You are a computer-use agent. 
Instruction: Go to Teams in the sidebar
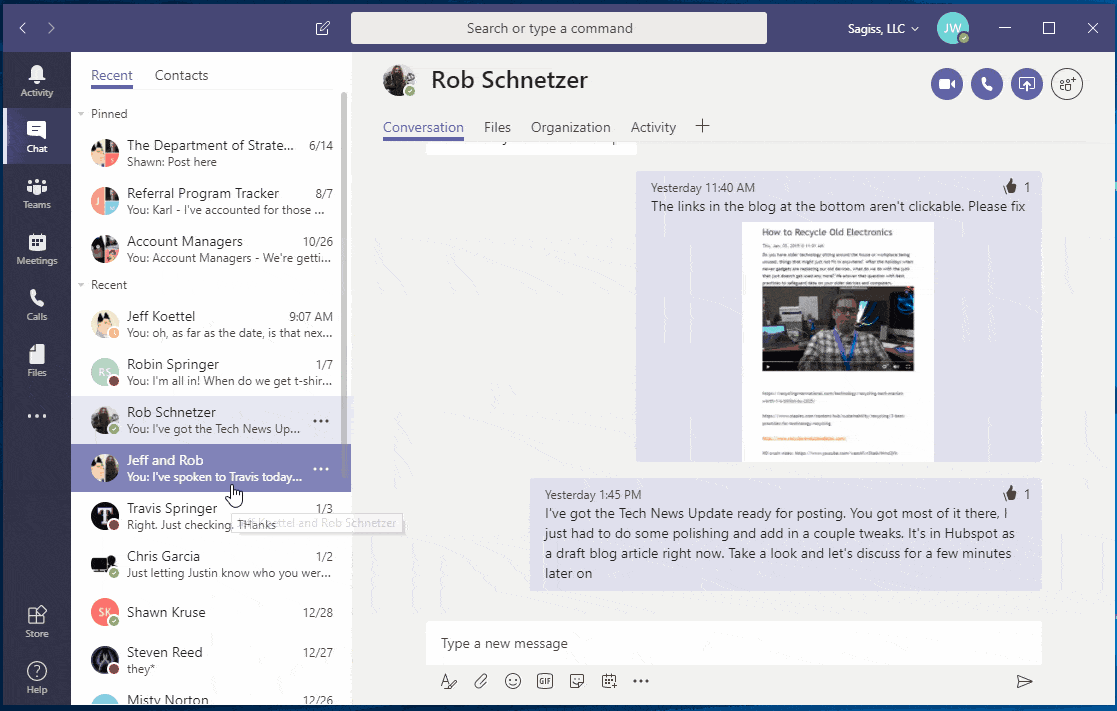(36, 193)
